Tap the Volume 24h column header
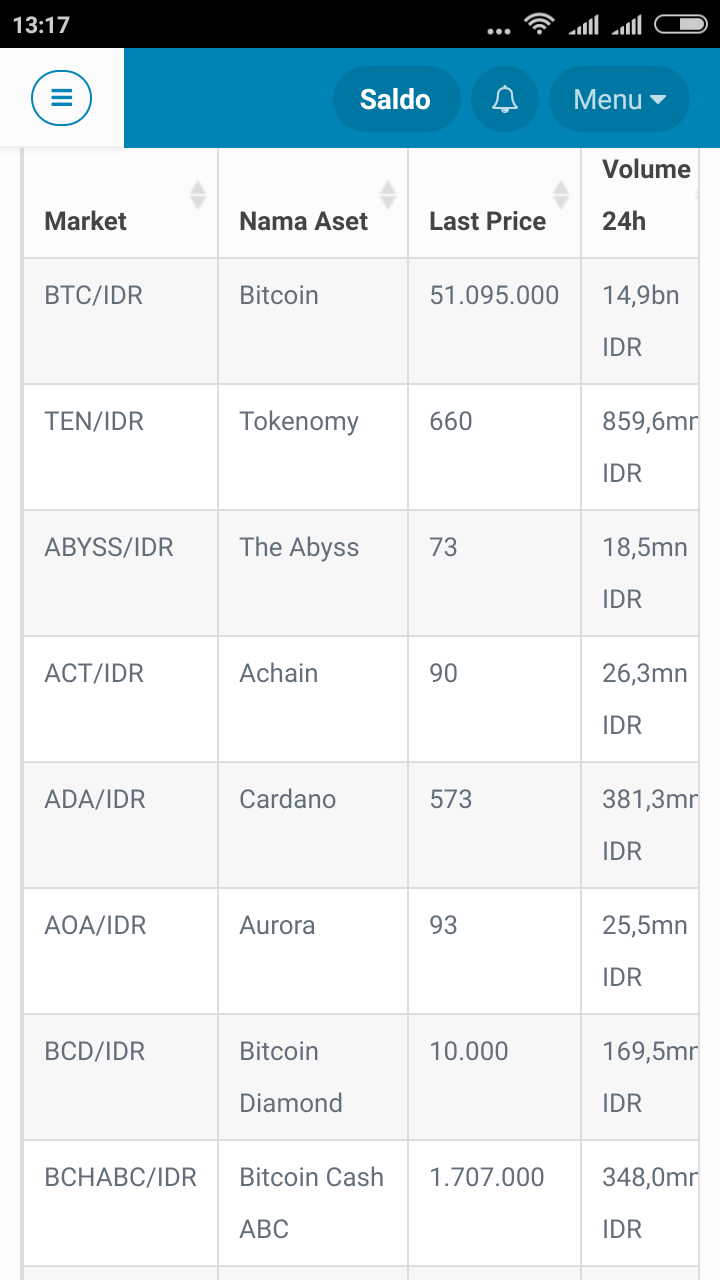 (645, 195)
